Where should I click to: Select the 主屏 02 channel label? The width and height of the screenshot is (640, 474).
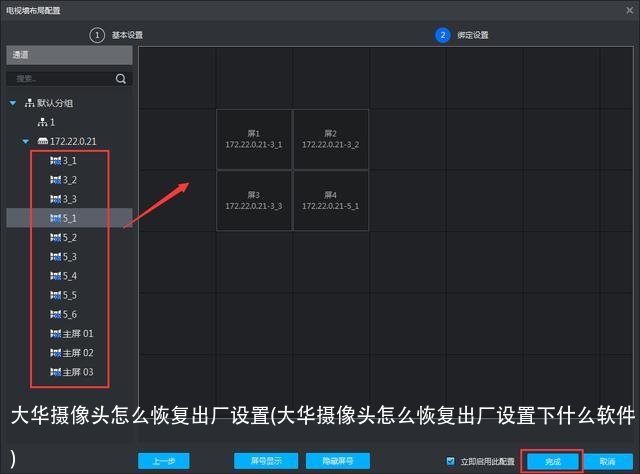(78, 353)
